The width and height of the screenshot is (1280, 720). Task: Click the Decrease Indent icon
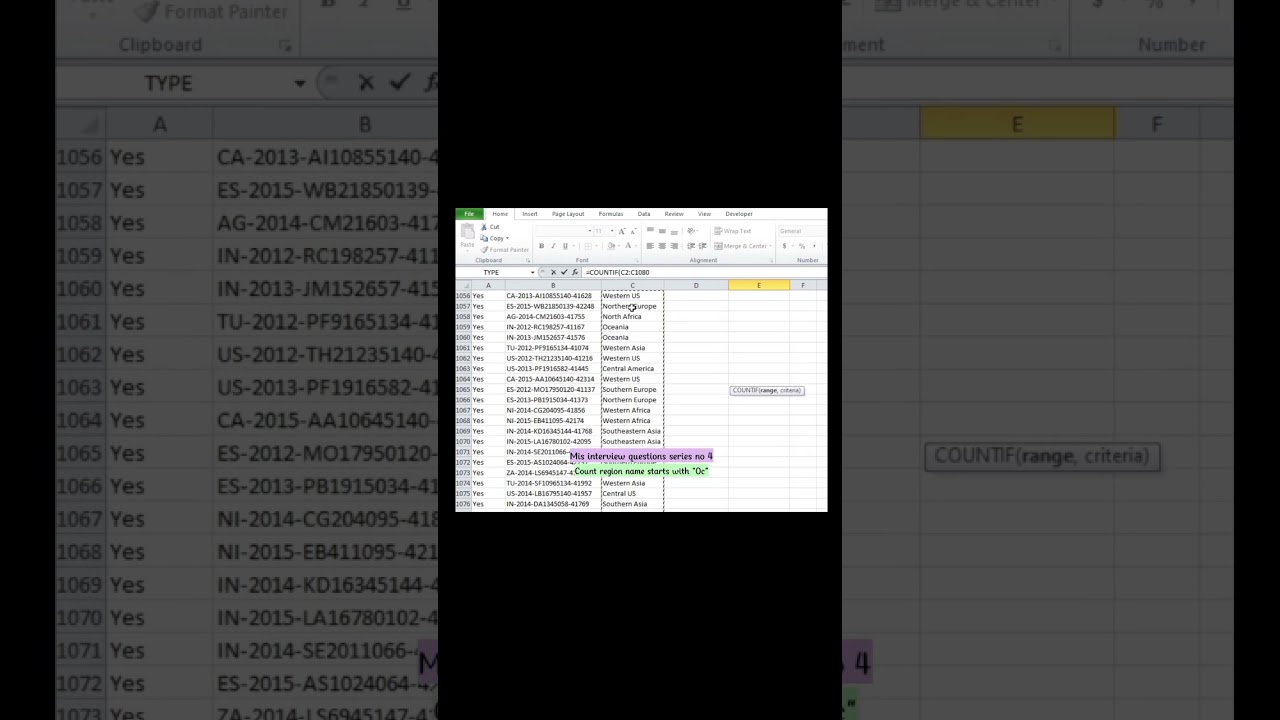tap(691, 246)
